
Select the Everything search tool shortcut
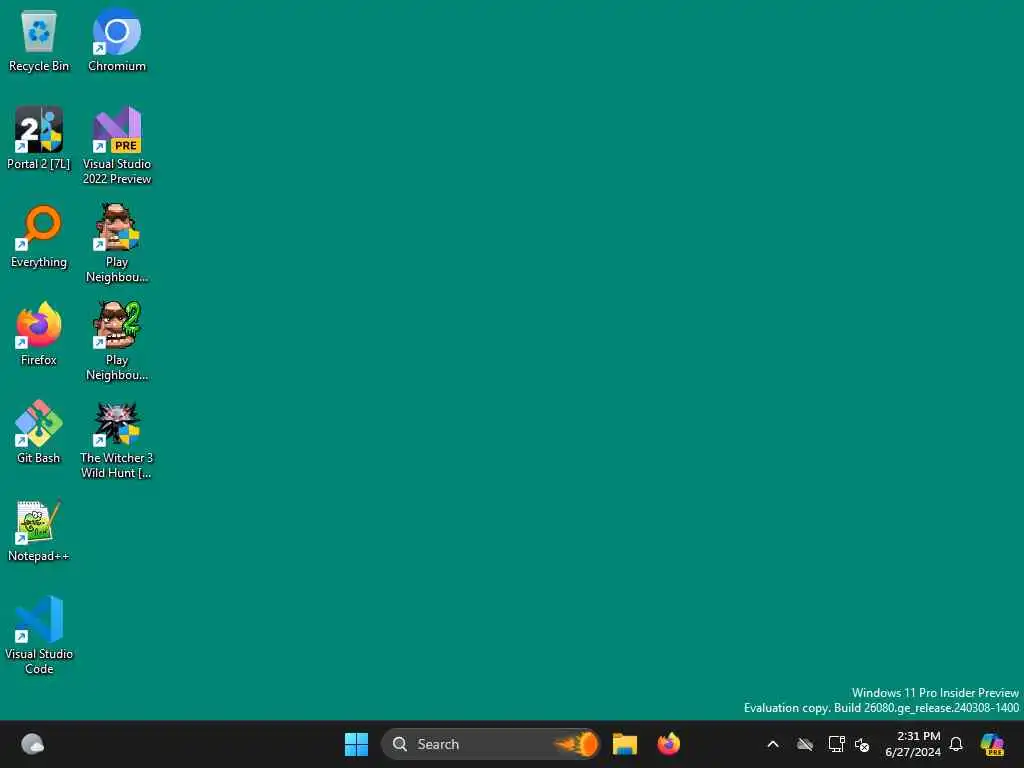click(x=39, y=236)
